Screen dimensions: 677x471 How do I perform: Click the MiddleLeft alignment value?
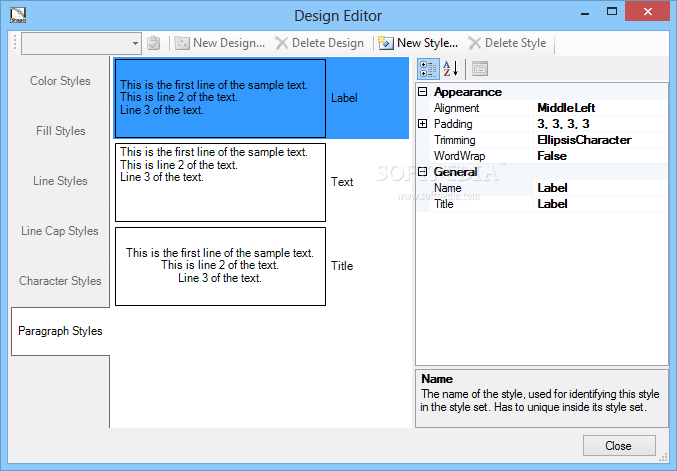point(566,108)
